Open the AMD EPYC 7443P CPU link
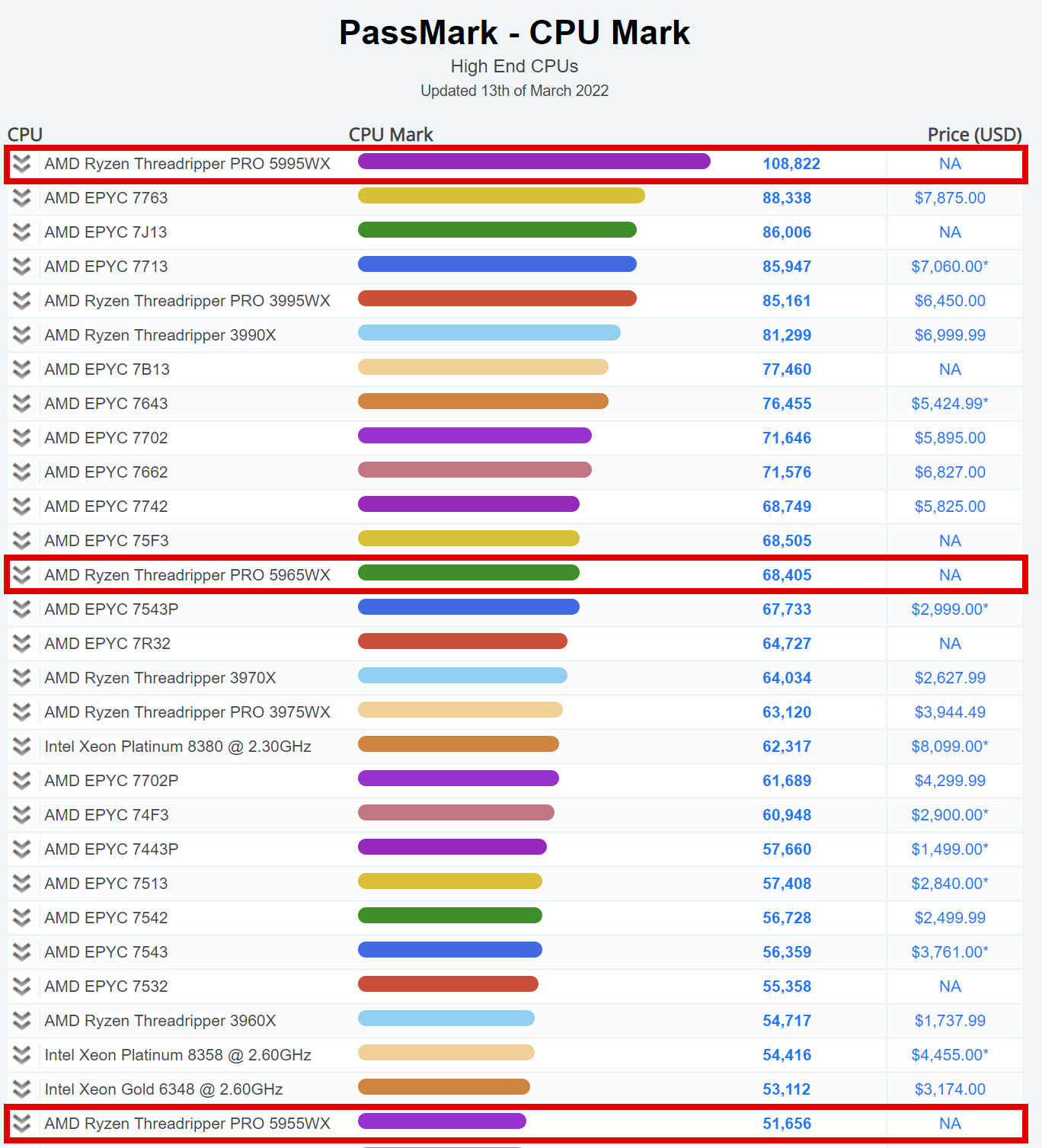The width and height of the screenshot is (1042, 1148). click(x=111, y=849)
